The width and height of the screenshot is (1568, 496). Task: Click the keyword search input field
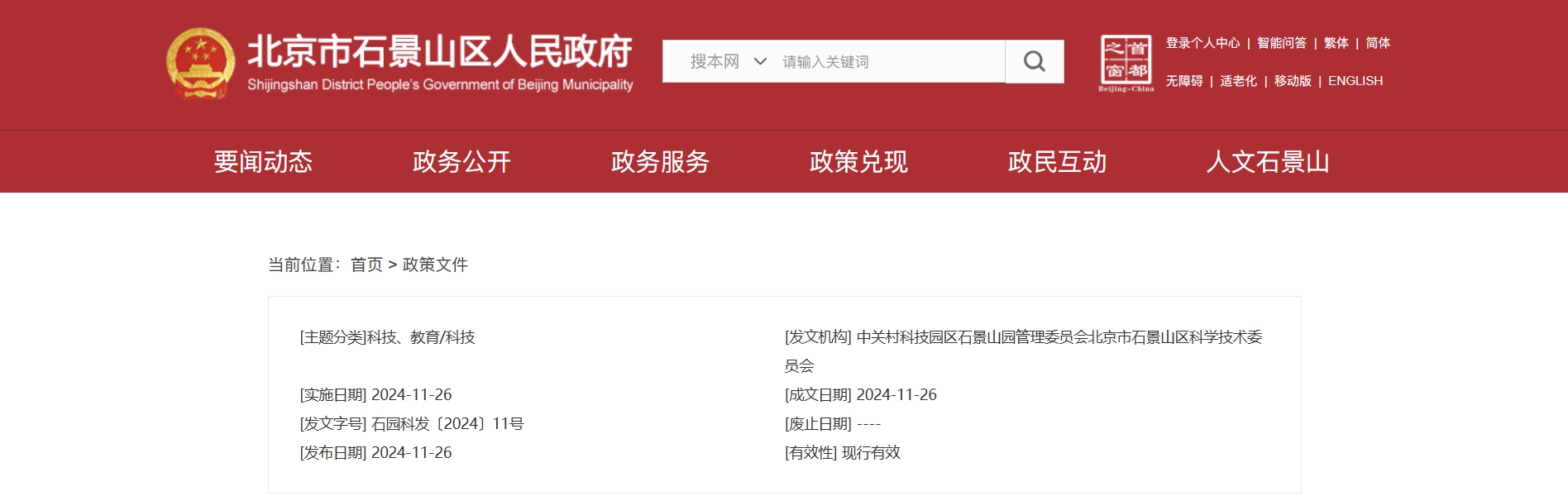[889, 62]
